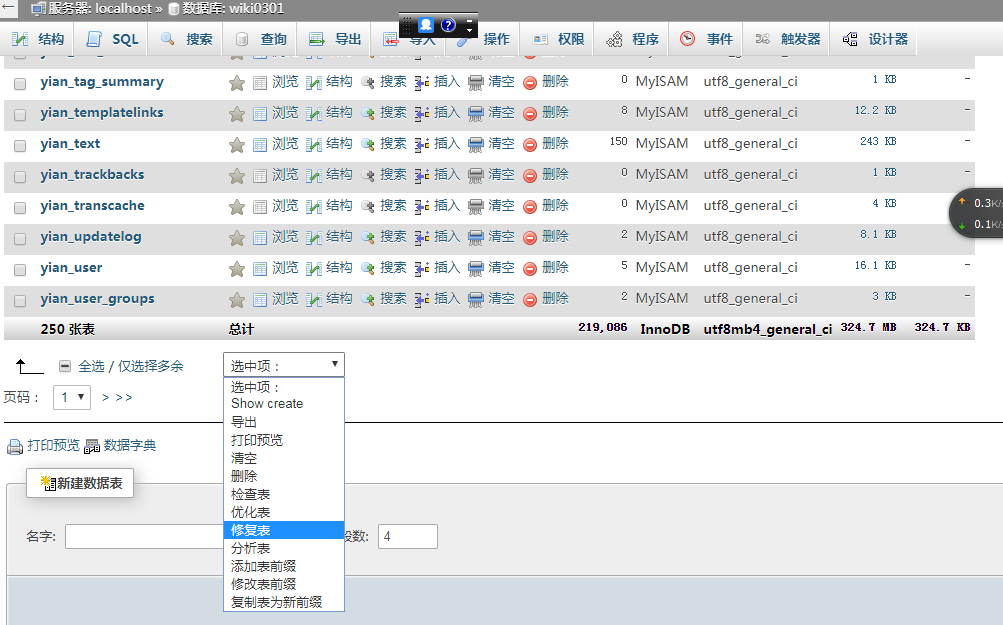1003x625 pixels.
Task: Check the yian_tag_summary checkbox
Action: coord(20,84)
